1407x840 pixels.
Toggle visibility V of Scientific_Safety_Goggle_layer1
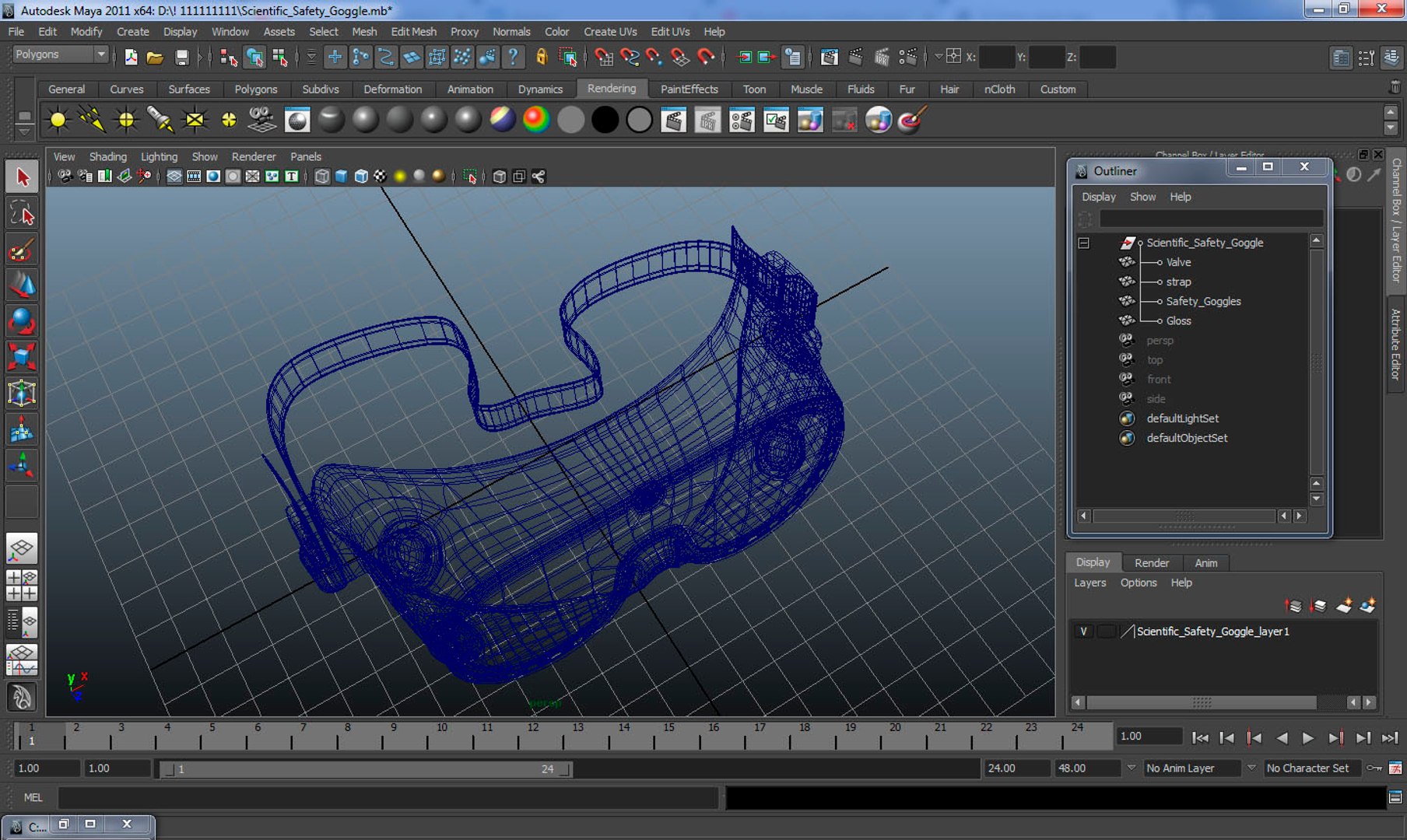1083,632
